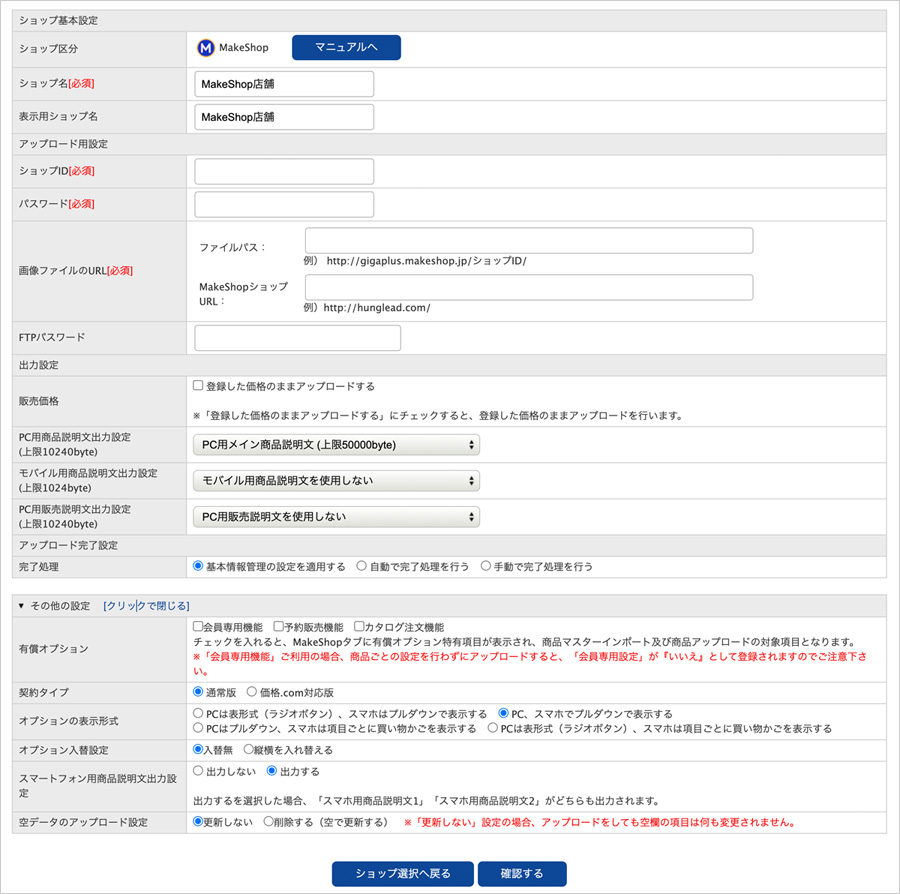Select 手動で完了処理を行う radio button
900x894 pixels.
tap(486, 566)
